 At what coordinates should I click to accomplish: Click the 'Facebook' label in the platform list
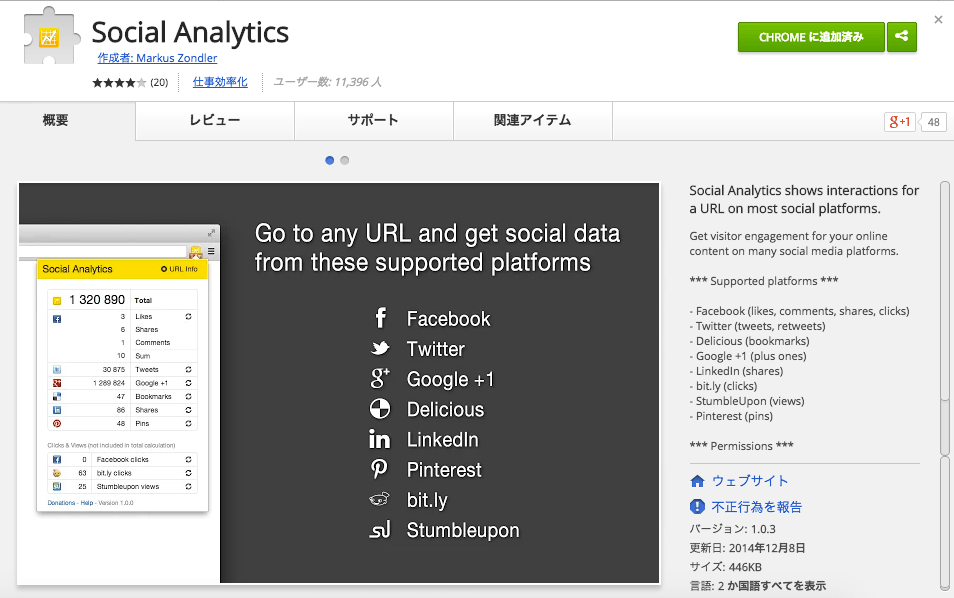[x=448, y=319]
